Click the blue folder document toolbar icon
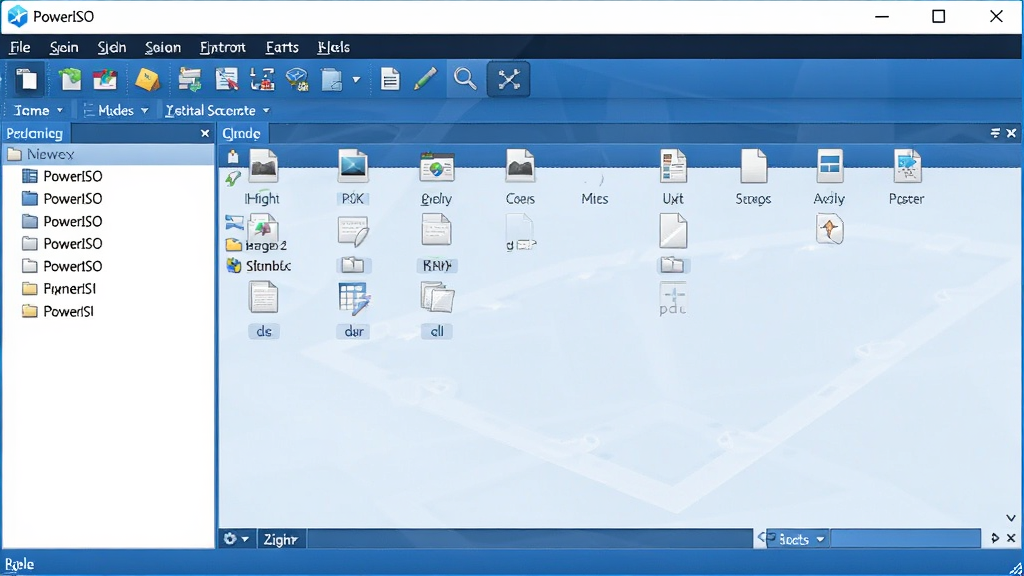Viewport: 1024px width, 576px height. point(332,80)
